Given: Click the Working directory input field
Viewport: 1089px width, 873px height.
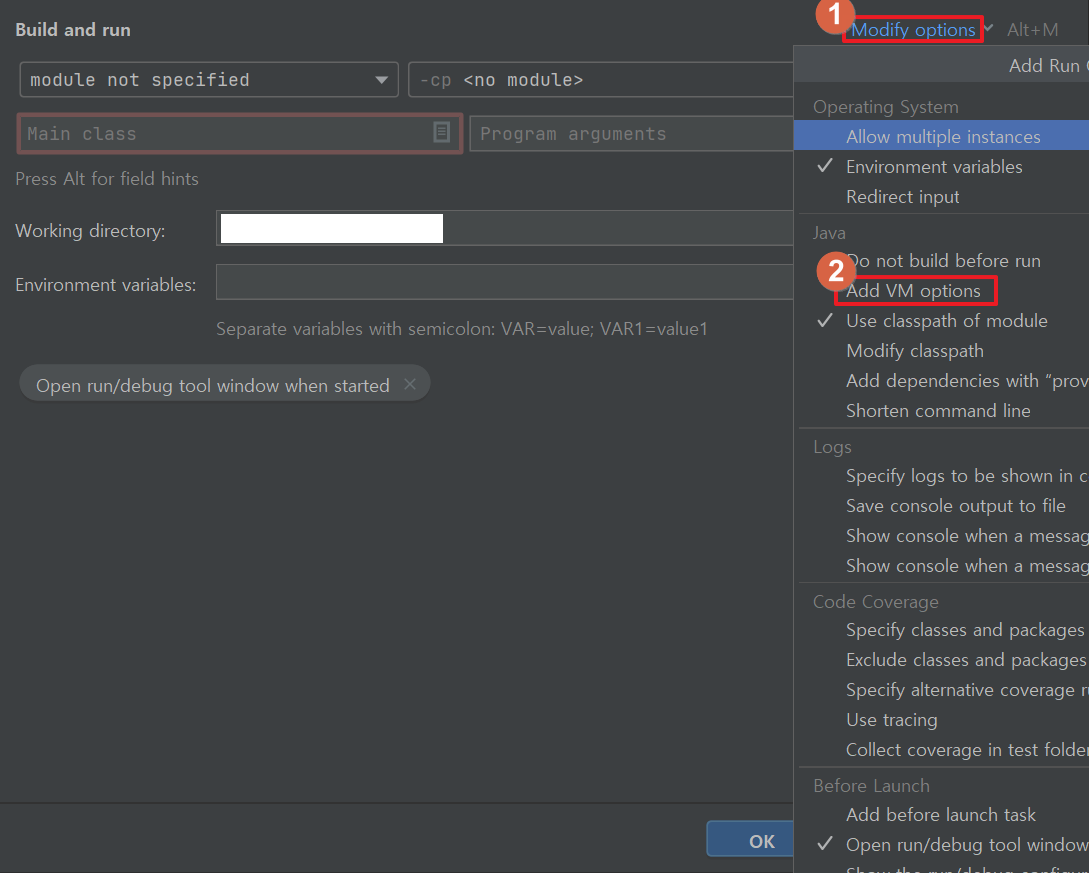Looking at the screenshot, I should pos(330,229).
